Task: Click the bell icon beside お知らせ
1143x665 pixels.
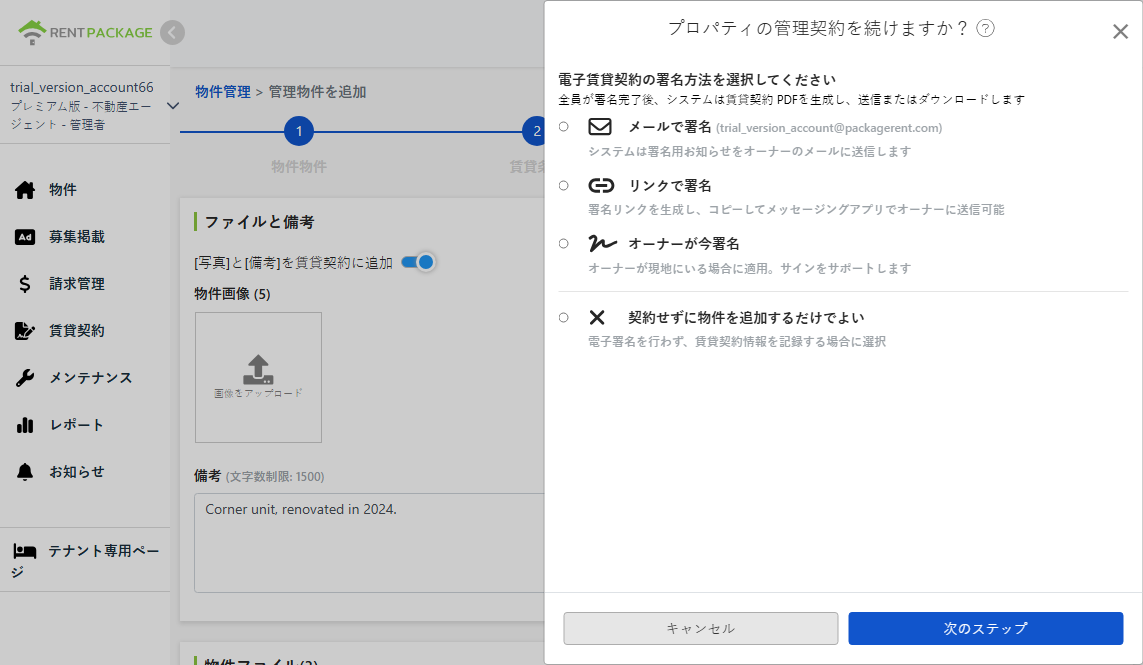Action: 25,472
